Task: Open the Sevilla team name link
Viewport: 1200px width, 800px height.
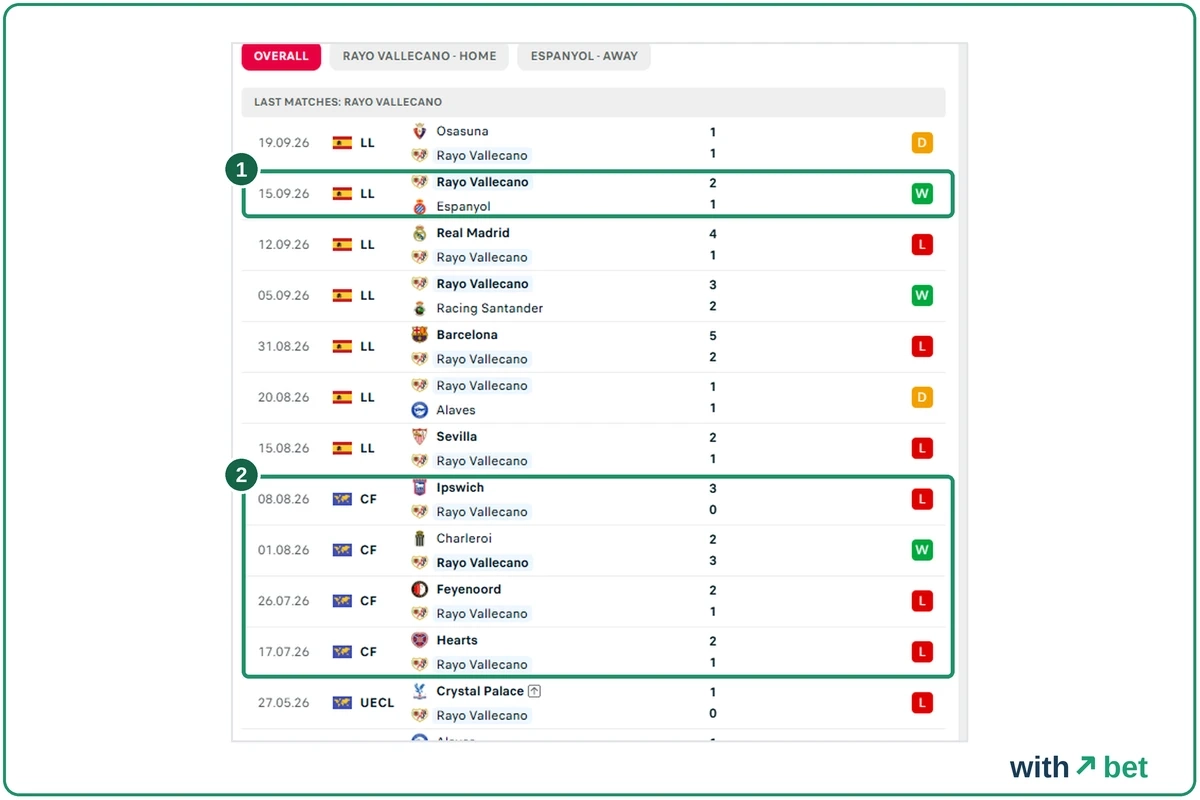Action: pyautogui.click(x=457, y=437)
